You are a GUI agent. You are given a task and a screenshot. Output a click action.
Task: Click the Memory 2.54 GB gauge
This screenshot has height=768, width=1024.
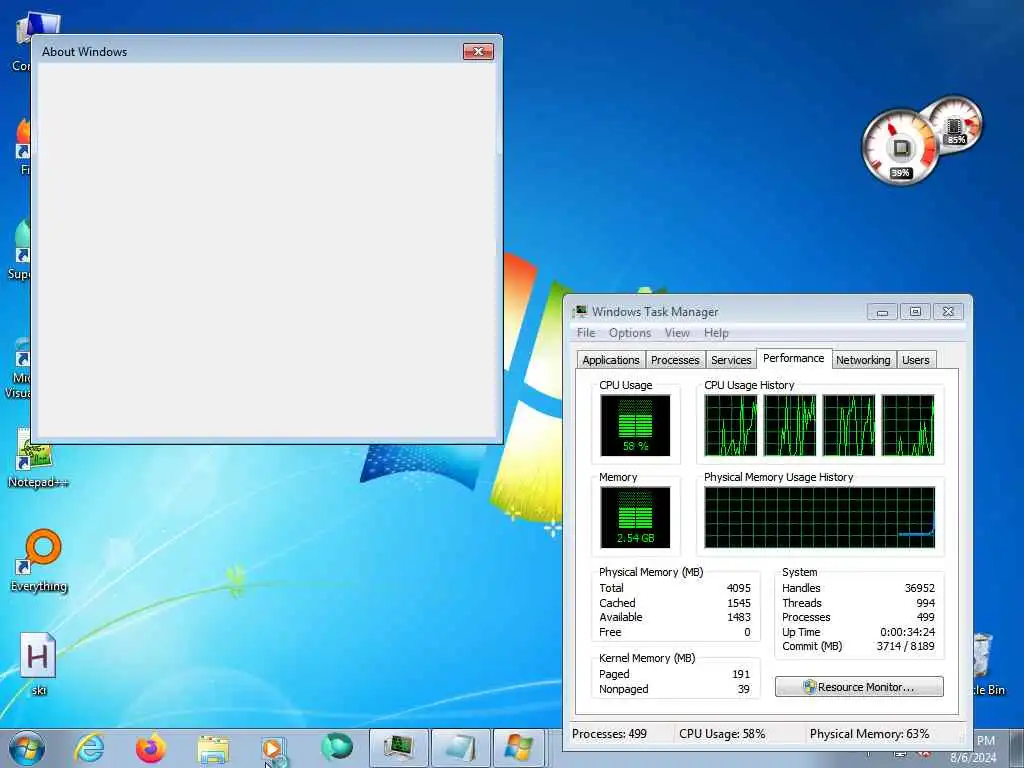point(635,517)
